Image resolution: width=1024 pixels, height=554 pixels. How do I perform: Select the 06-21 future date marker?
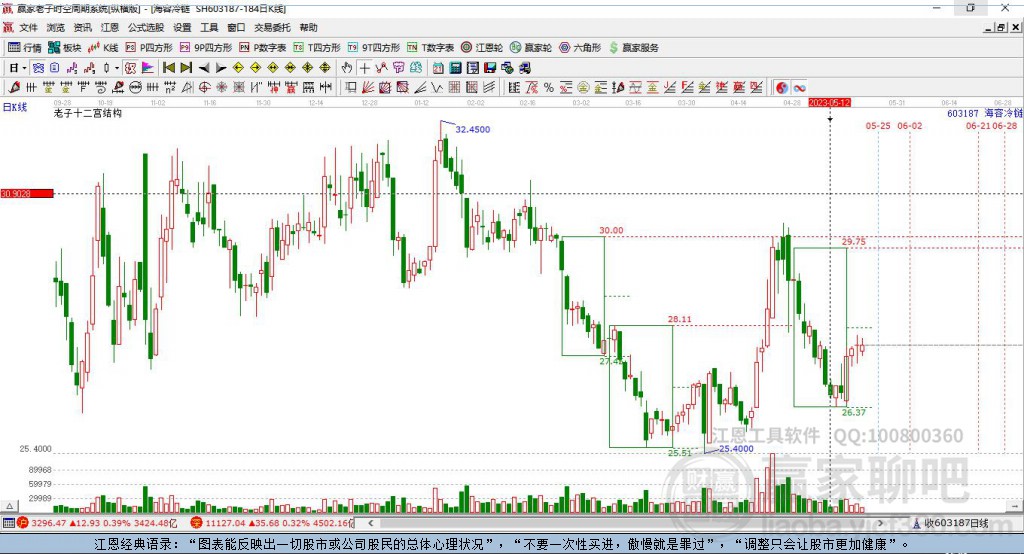pos(978,125)
